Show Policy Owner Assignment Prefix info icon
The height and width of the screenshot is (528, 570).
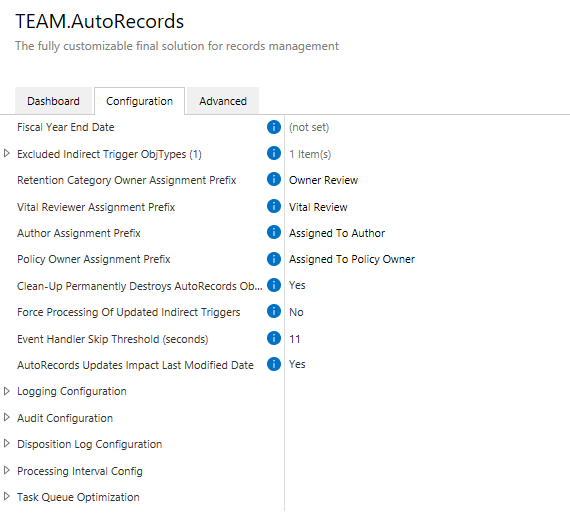point(274,259)
